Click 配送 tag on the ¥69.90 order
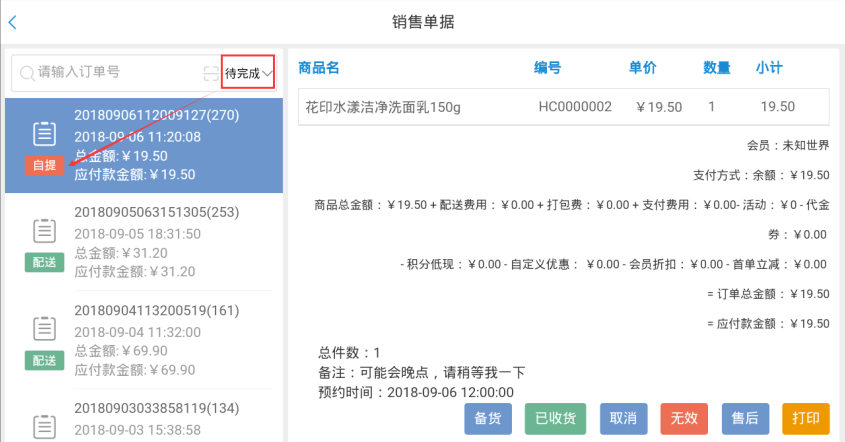Image resolution: width=845 pixels, height=442 pixels. [x=44, y=361]
